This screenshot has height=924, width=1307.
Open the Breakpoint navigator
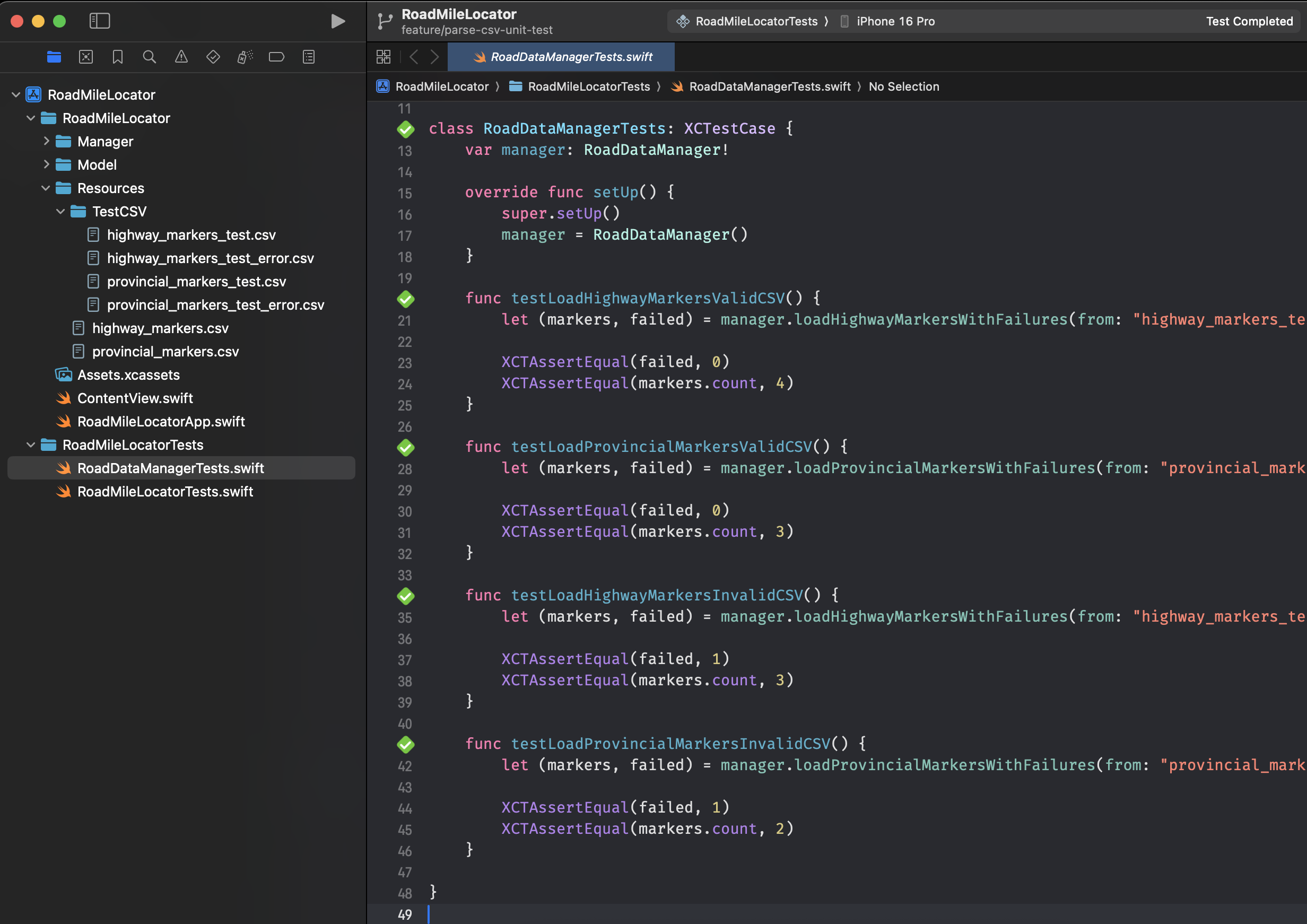tap(277, 57)
